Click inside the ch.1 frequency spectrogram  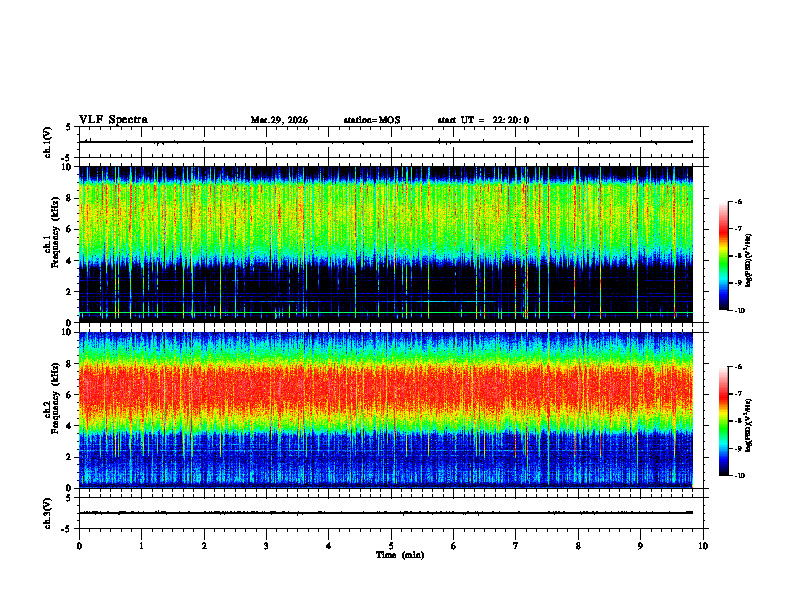(385, 244)
